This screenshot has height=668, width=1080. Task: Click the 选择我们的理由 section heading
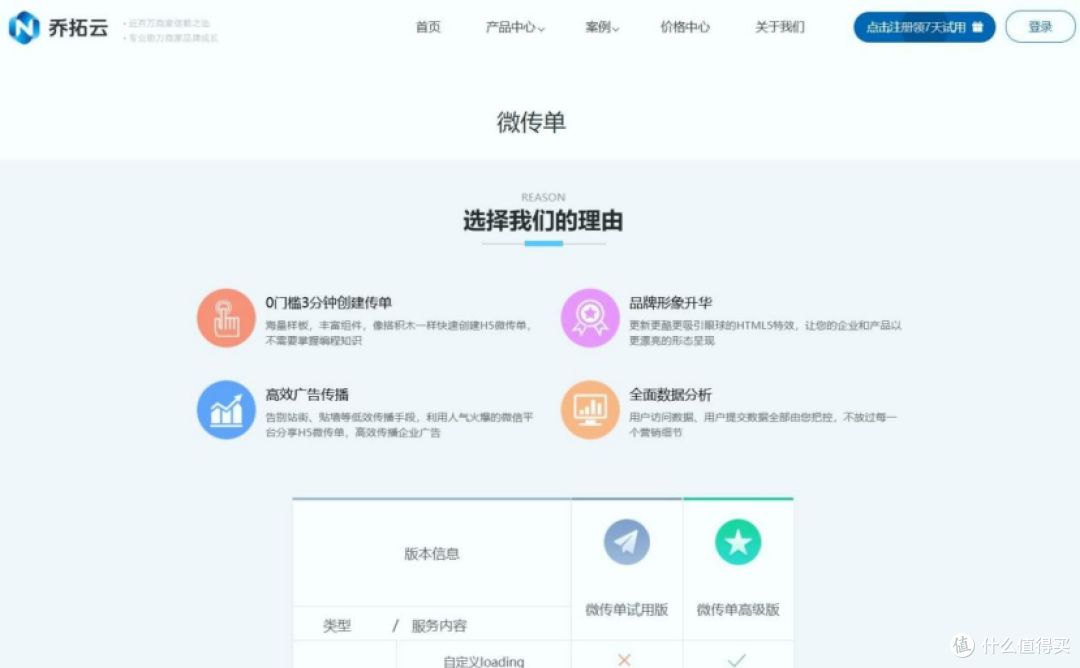click(x=543, y=221)
